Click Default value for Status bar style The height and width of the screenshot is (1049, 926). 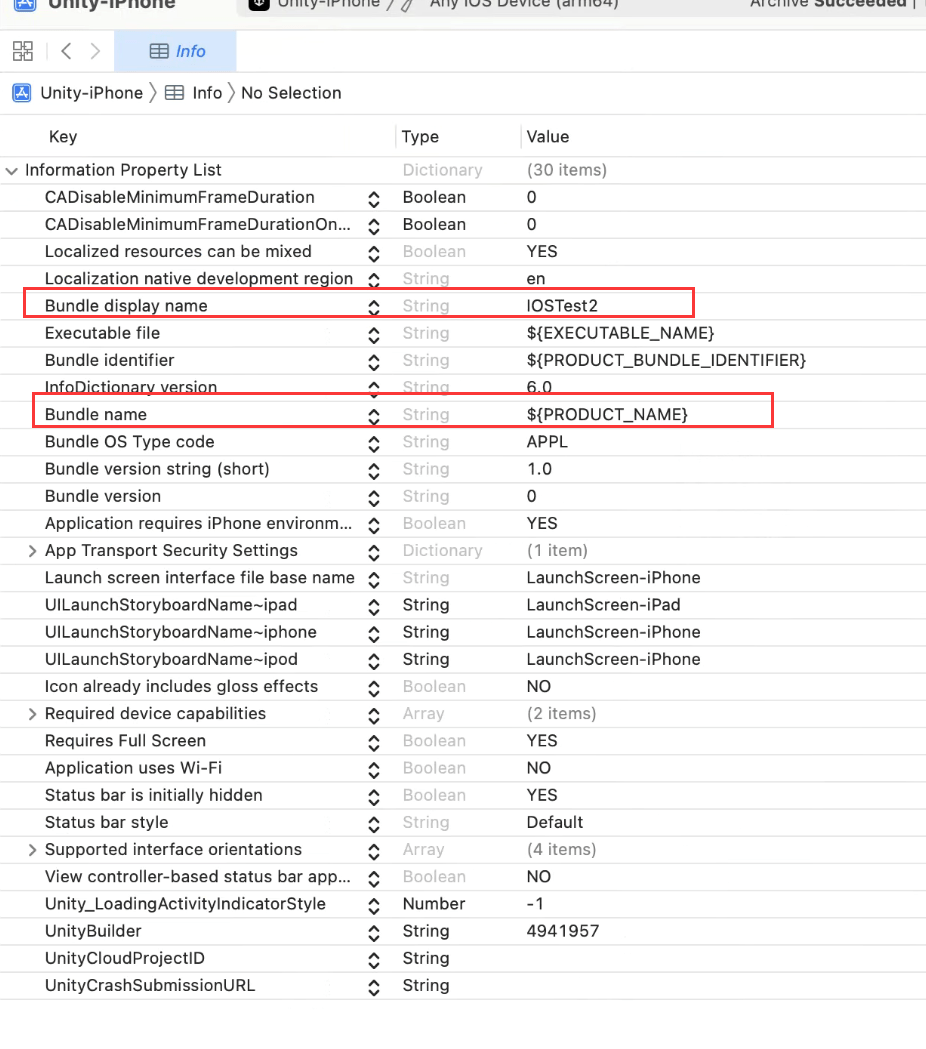[x=555, y=822]
